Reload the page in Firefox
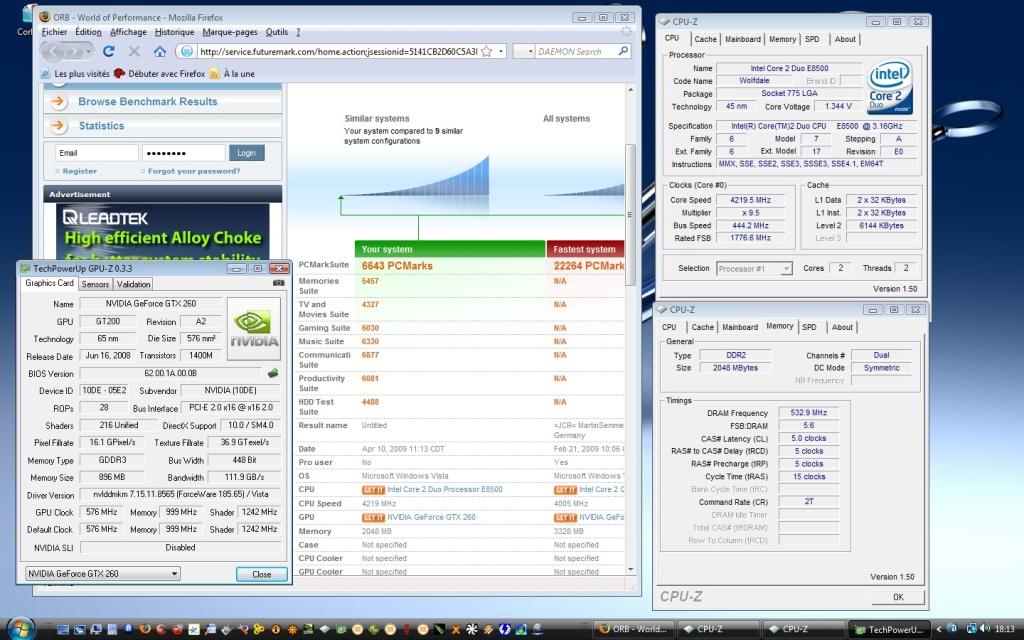1024x640 pixels. [x=108, y=51]
